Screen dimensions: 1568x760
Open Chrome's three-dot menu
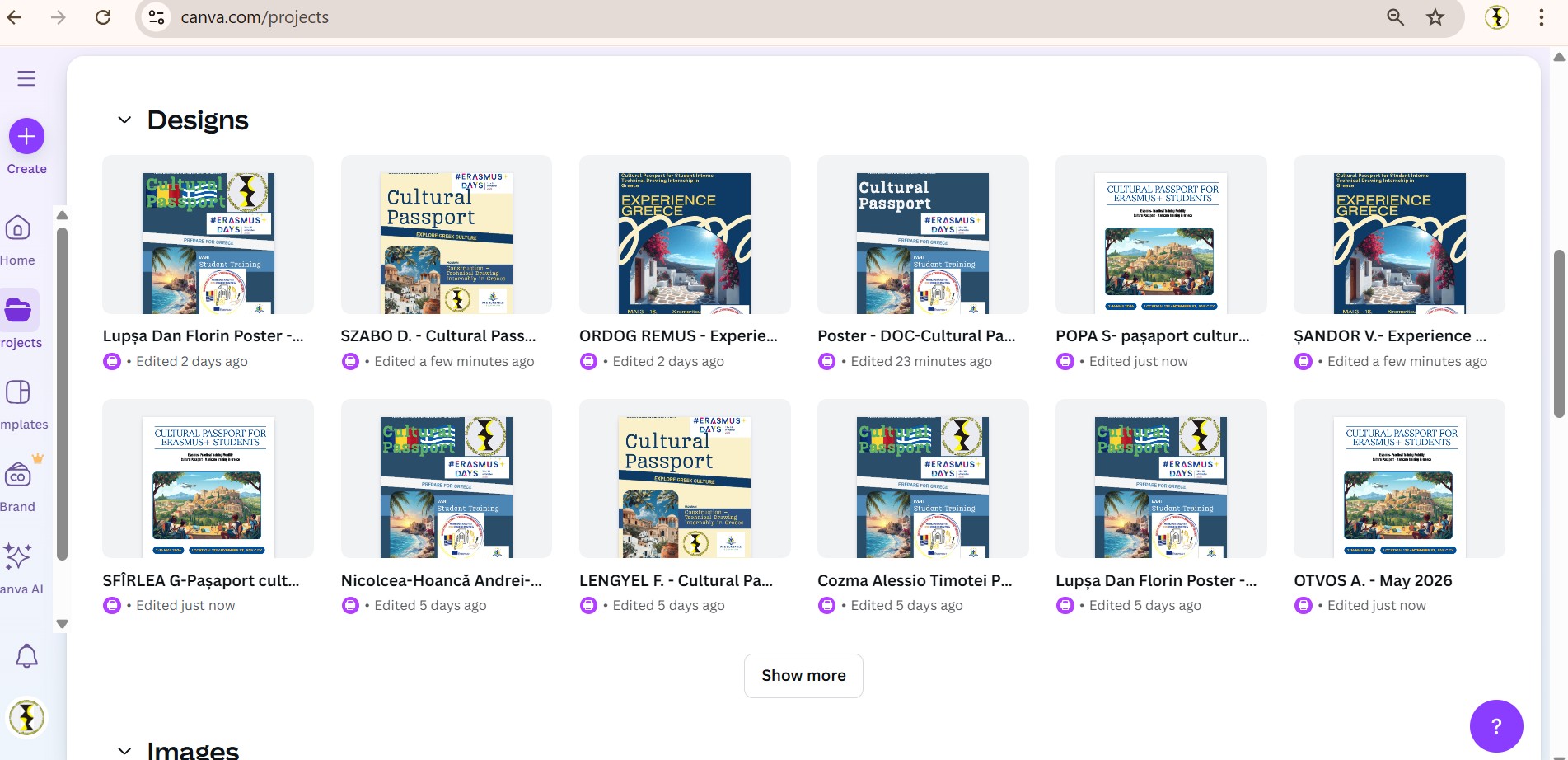coord(1541,17)
